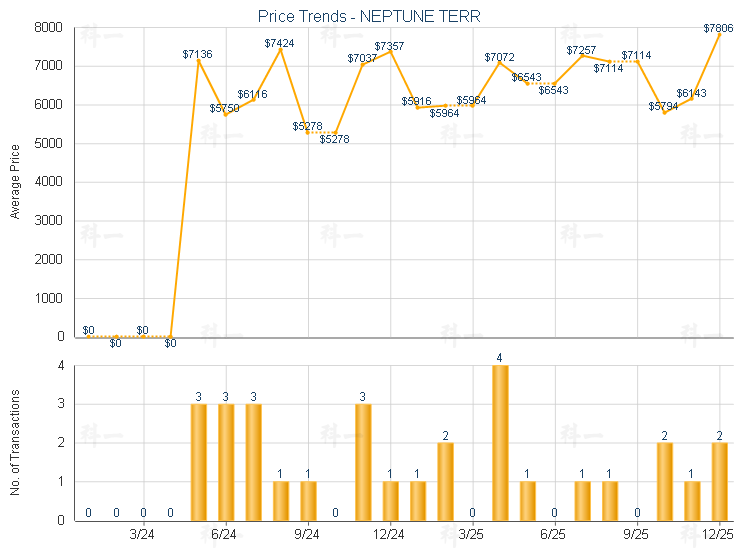The width and height of the screenshot is (740, 550).
Task: Click the tallest bar with 4 transactions
Action: tap(500, 442)
